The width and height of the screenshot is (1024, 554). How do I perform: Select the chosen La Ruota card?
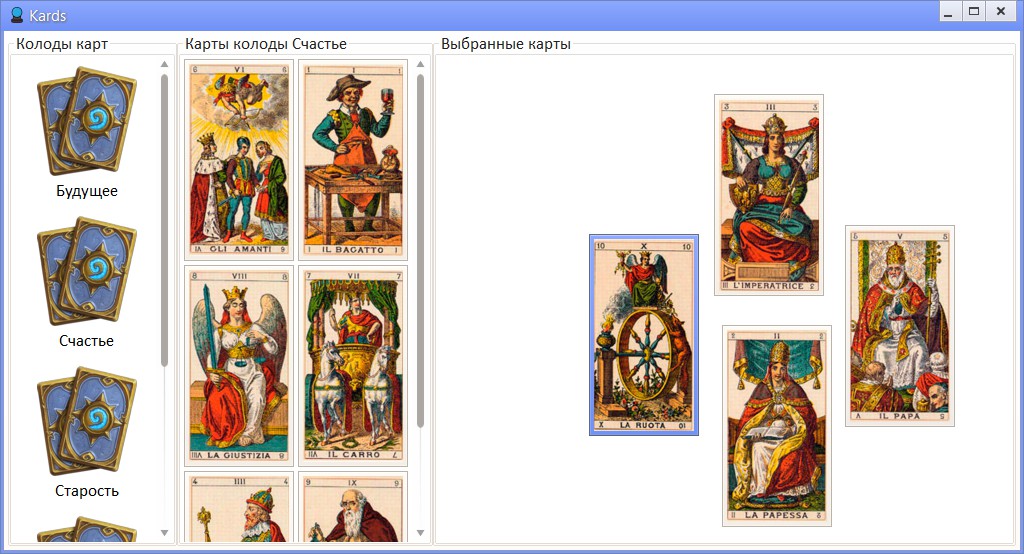[644, 335]
